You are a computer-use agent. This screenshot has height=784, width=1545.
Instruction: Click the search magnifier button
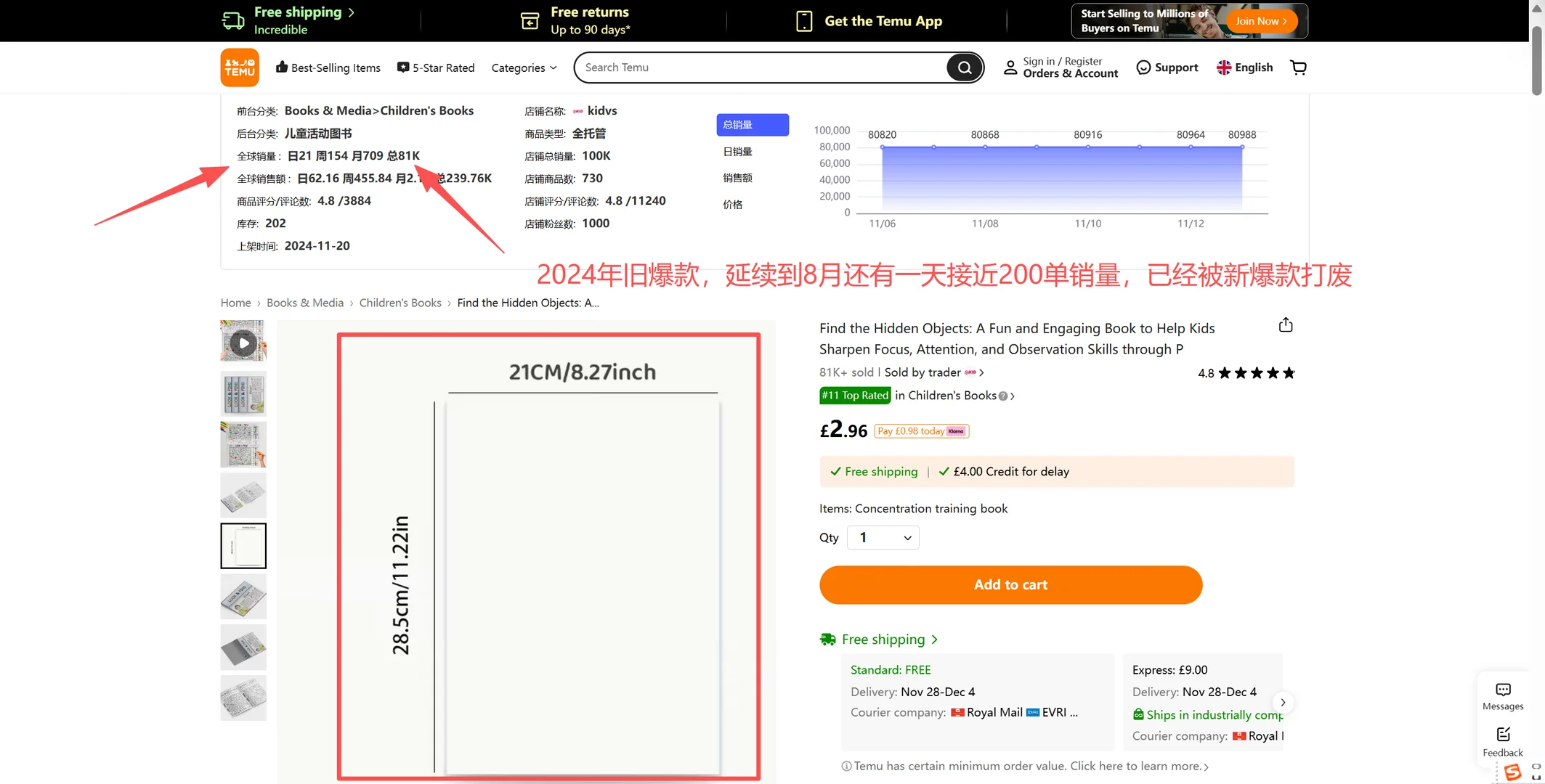[x=965, y=68]
